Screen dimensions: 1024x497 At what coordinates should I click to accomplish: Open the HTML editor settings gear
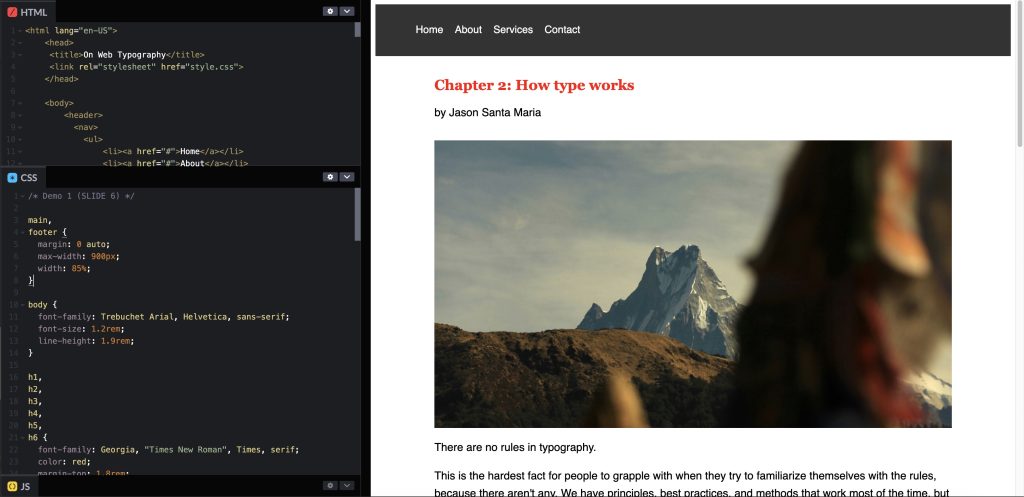click(x=330, y=11)
